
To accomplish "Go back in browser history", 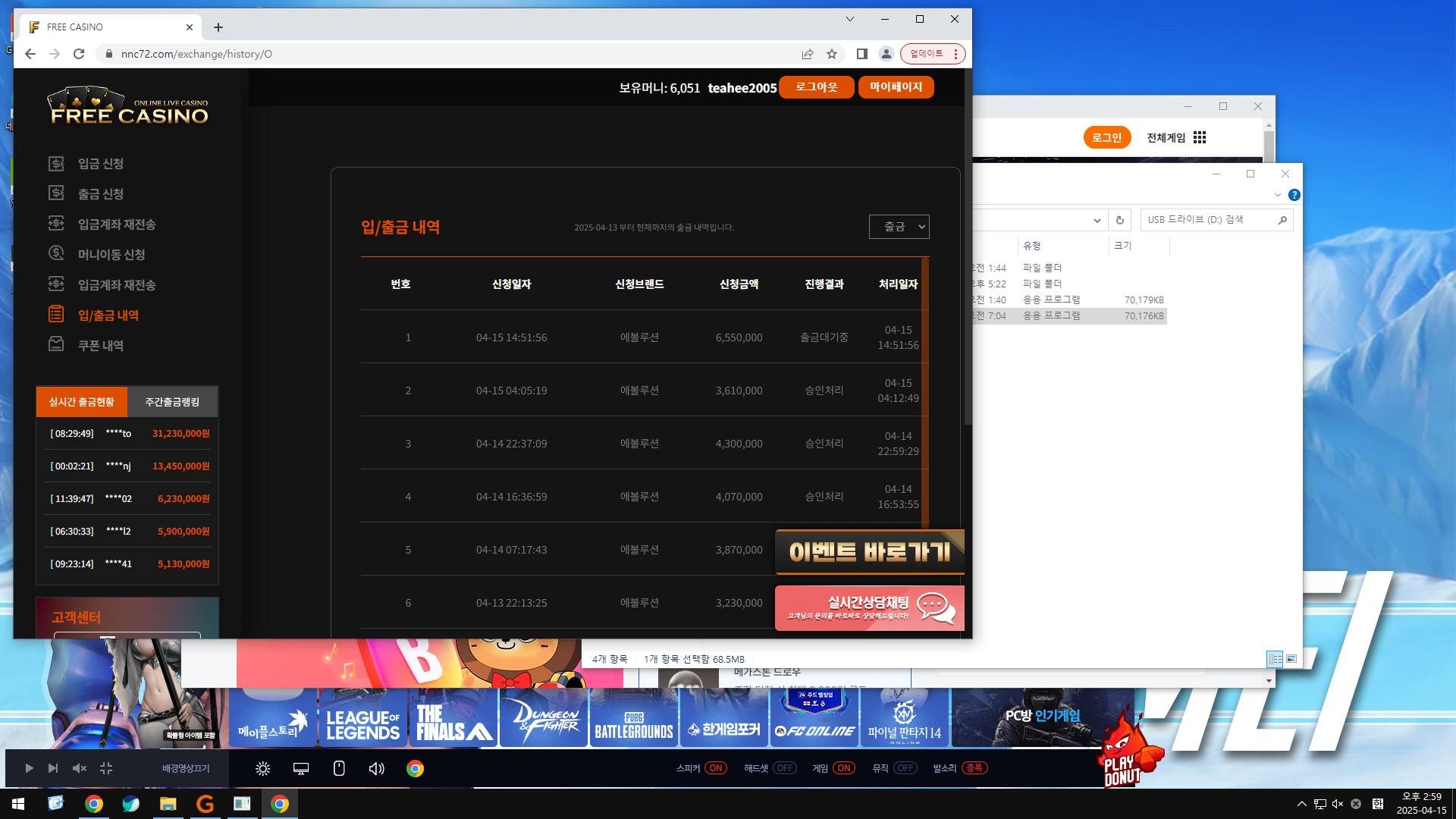I will coord(30,54).
